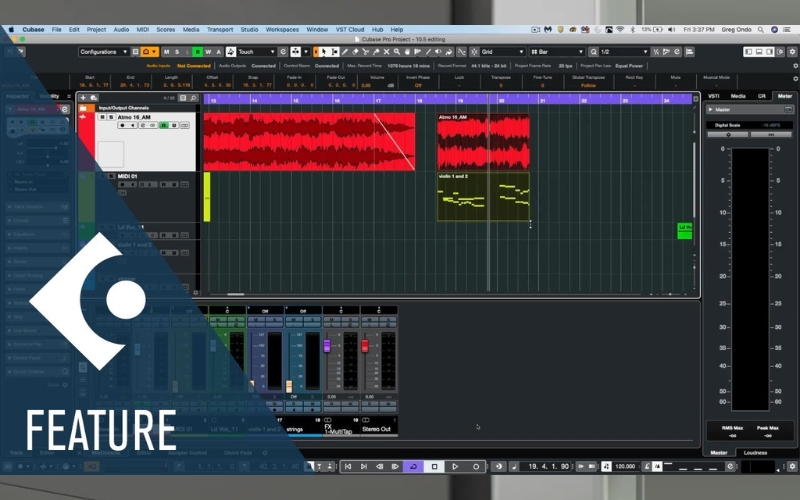The width and height of the screenshot is (800, 500).
Task: Open the Touch automation mode dropdown
Action: click(257, 52)
